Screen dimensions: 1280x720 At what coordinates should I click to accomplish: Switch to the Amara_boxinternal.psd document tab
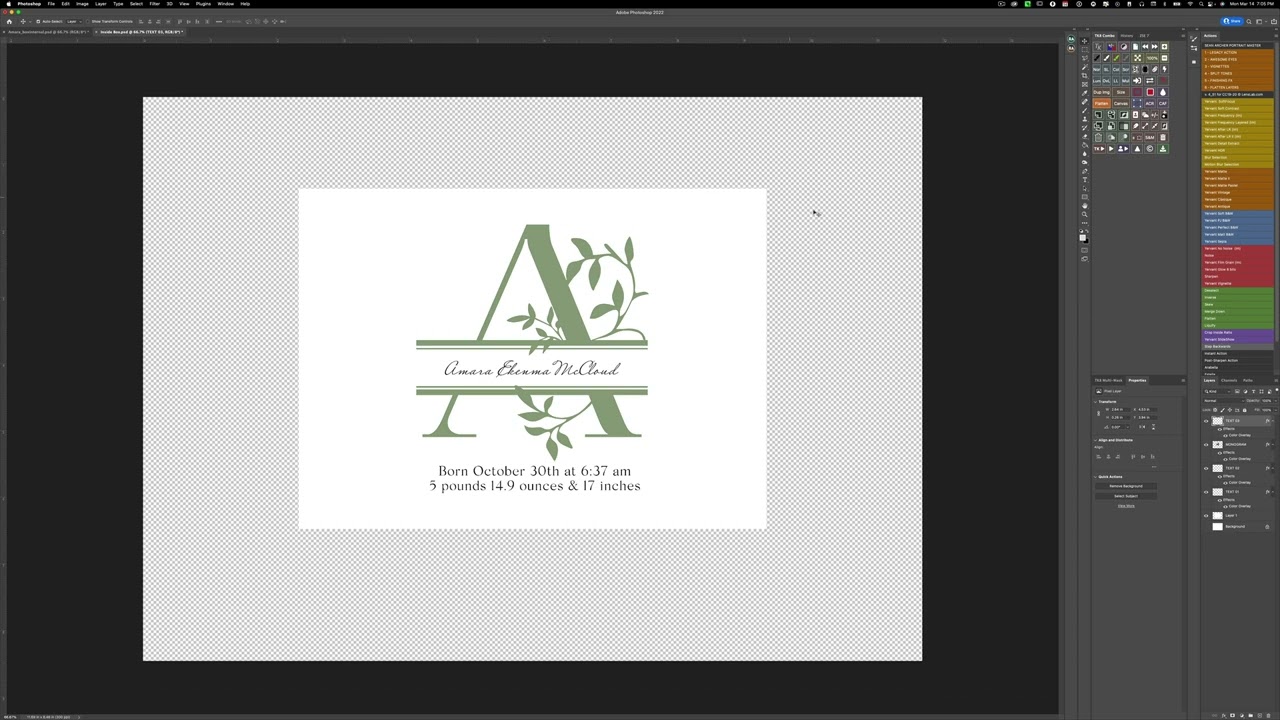pyautogui.click(x=46, y=32)
